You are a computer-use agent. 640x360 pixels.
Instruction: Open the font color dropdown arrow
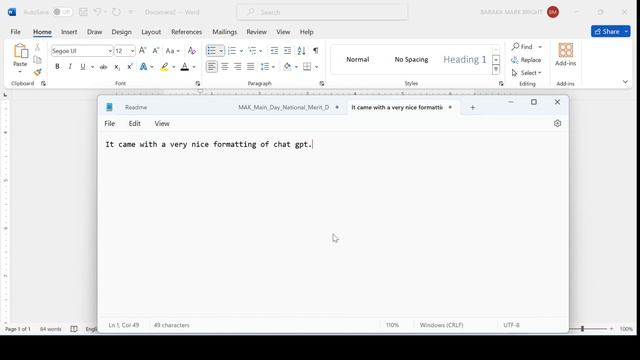(x=194, y=67)
